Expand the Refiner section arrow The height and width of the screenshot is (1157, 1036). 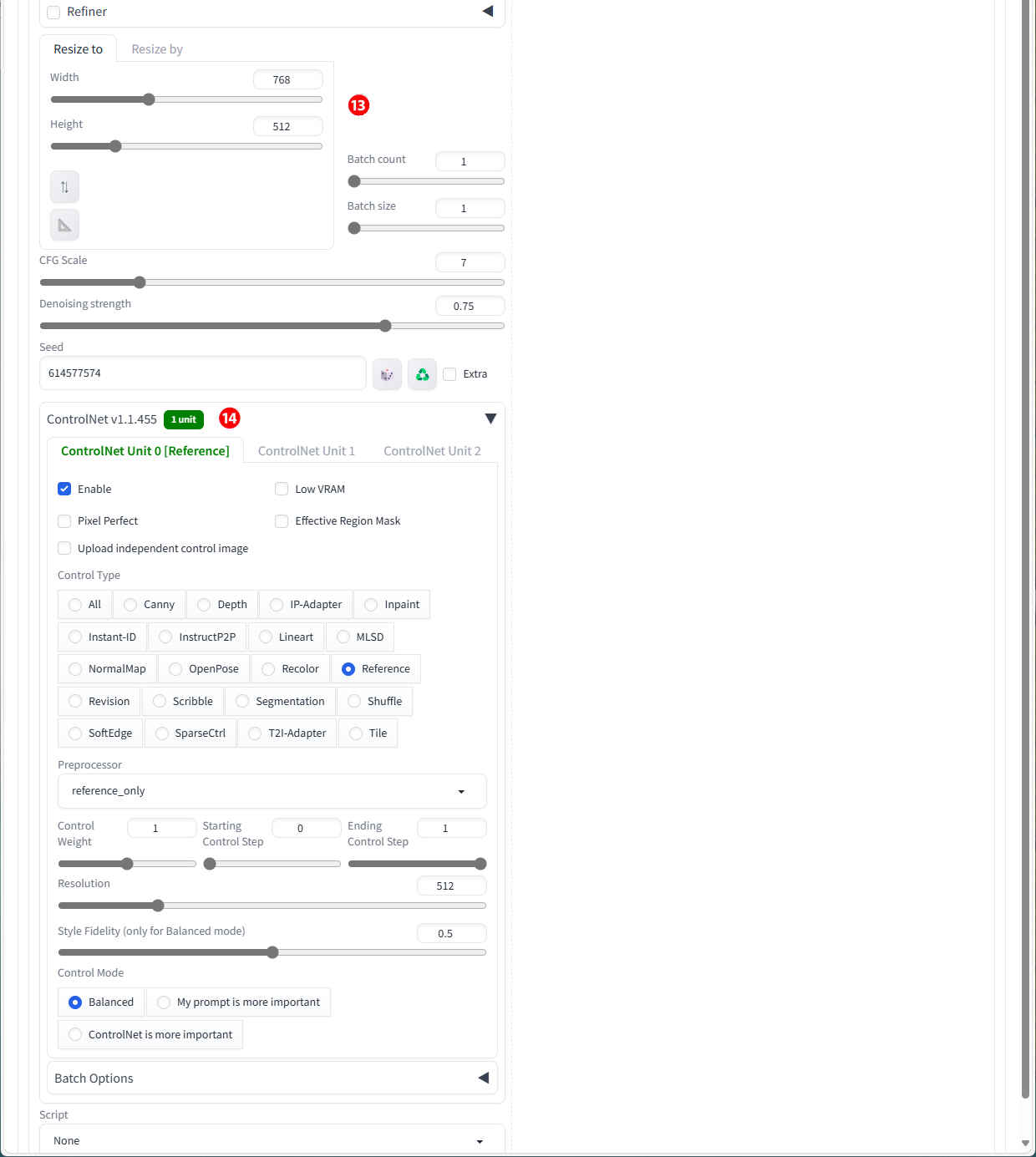tap(488, 12)
